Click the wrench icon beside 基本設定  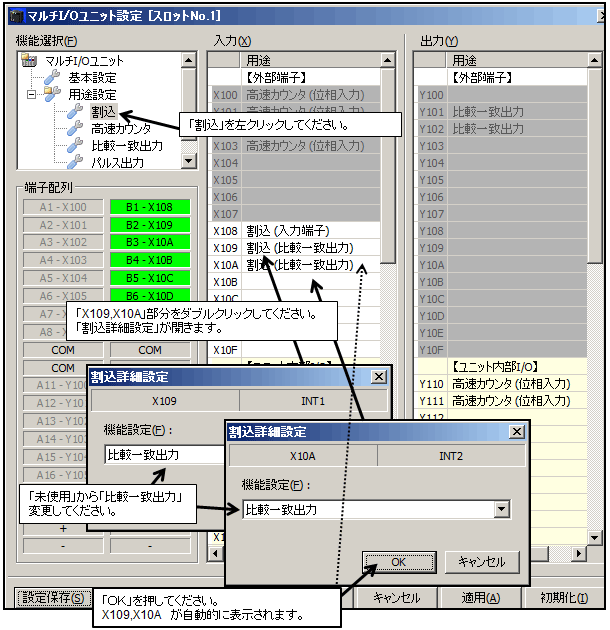[x=53, y=77]
